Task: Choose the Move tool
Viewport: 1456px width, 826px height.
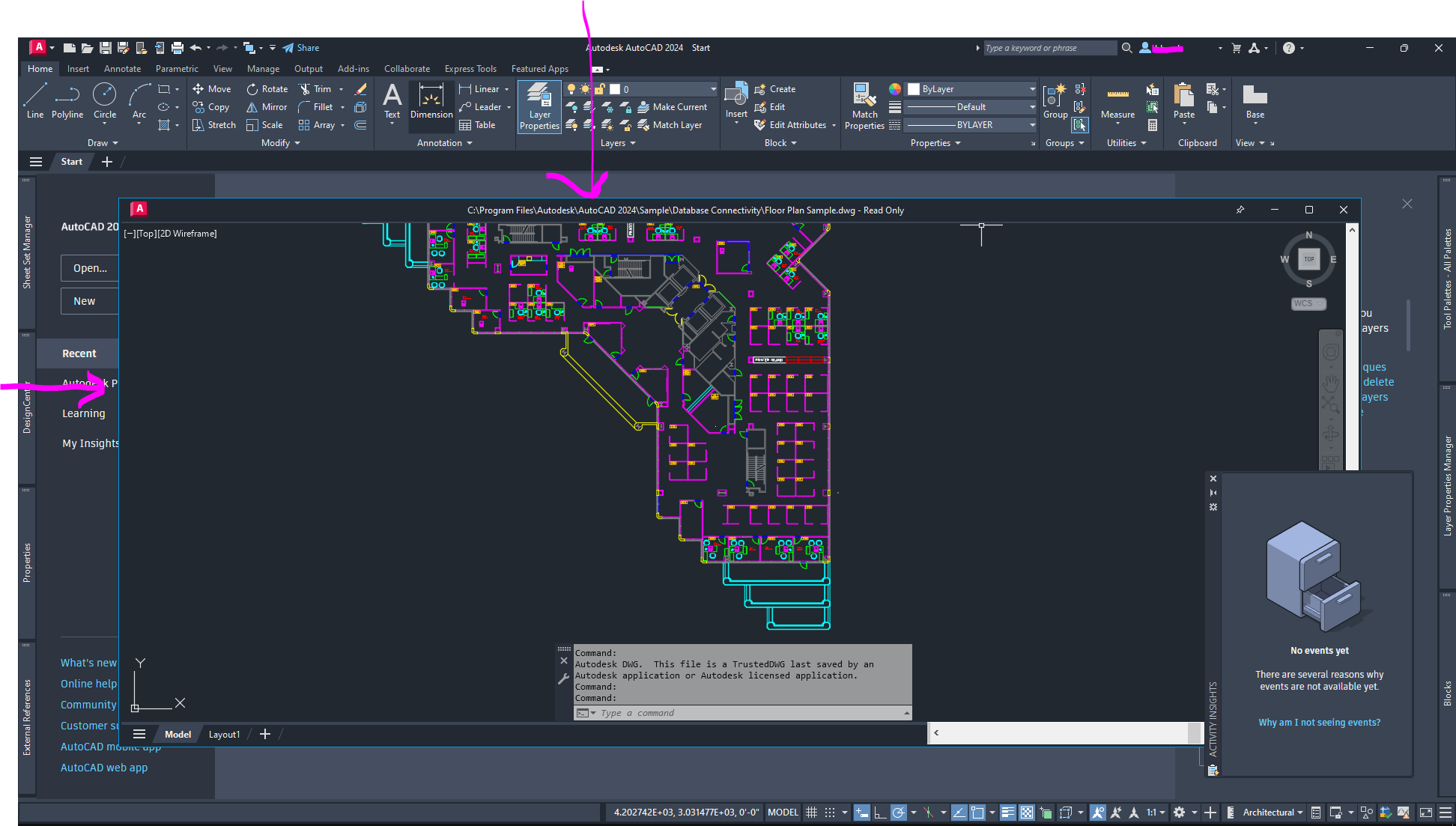Action: click(212, 89)
